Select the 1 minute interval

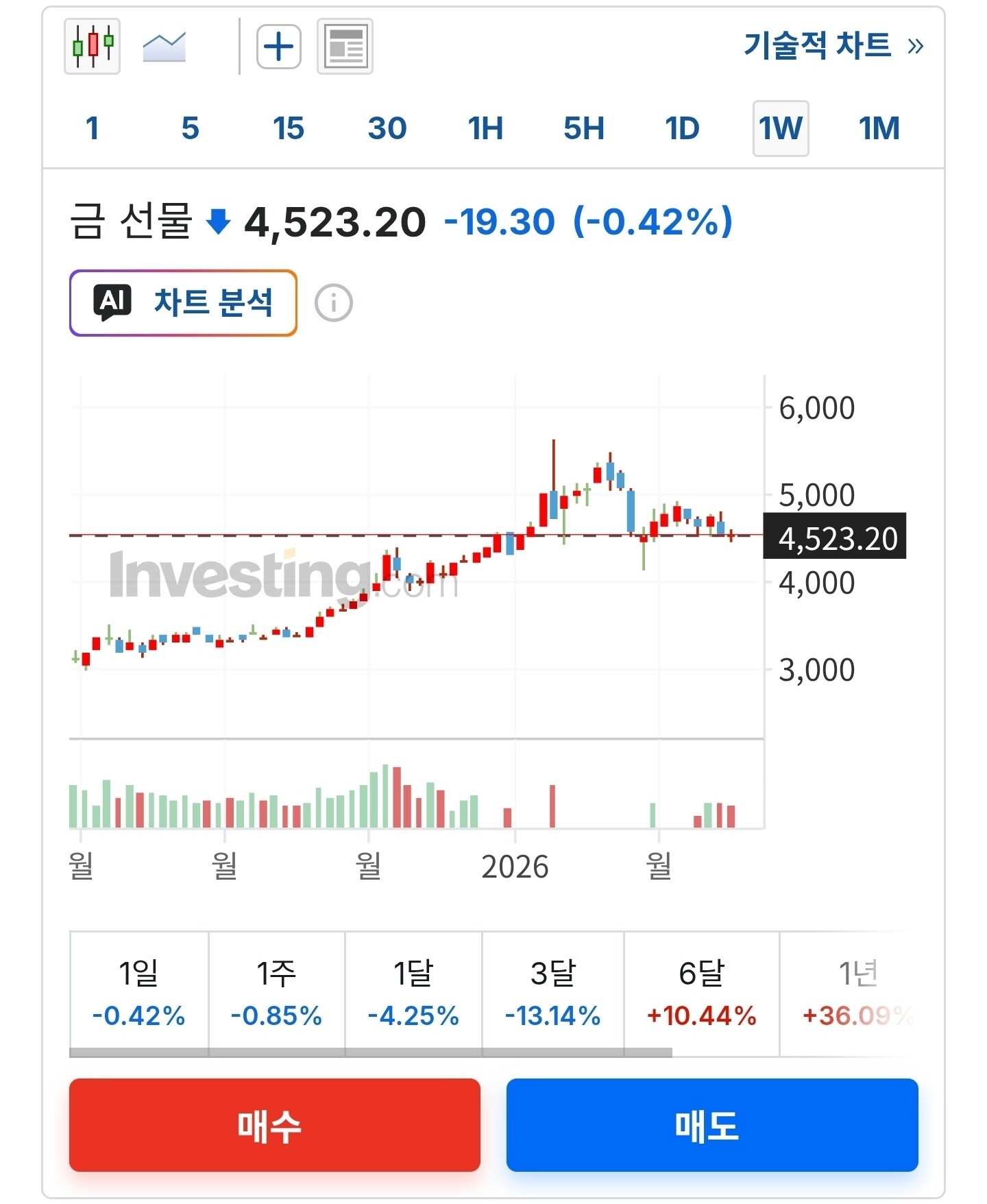(x=93, y=128)
